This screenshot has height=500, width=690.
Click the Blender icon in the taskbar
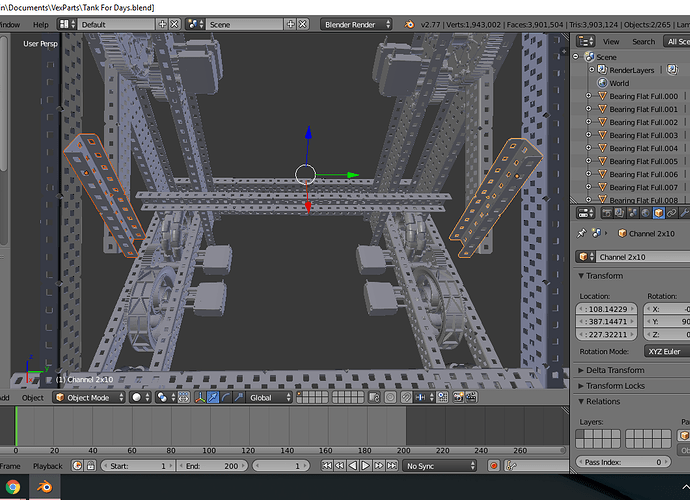[x=44, y=487]
